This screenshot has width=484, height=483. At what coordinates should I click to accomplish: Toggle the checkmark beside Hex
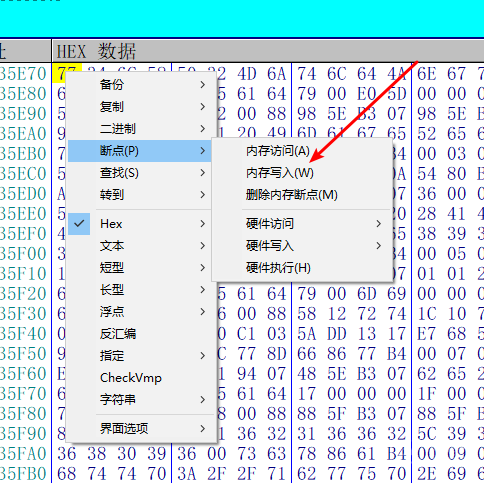coord(79,224)
